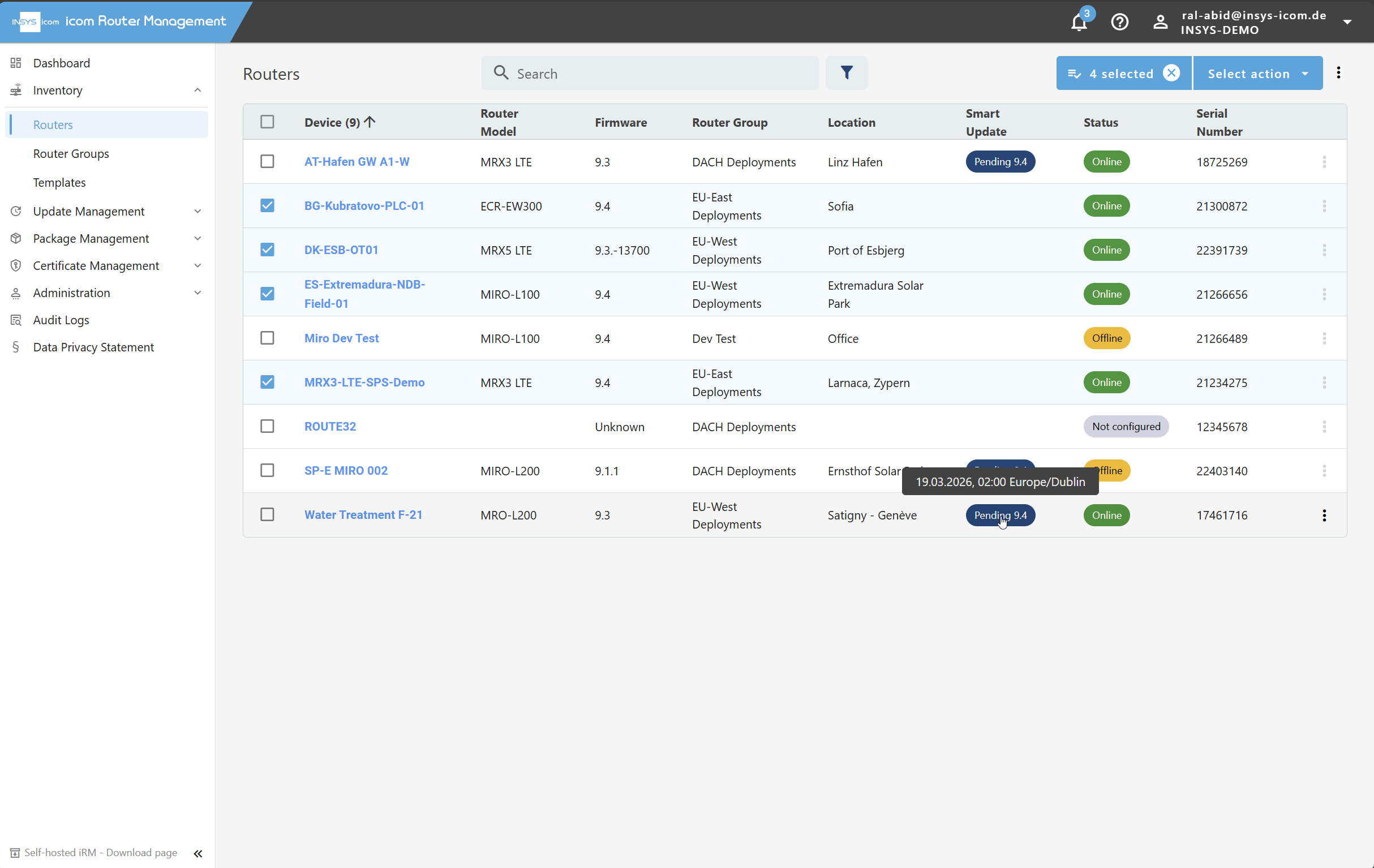Viewport: 1374px width, 868px height.
Task: Open the ROUTE32 router link
Action: coord(330,426)
